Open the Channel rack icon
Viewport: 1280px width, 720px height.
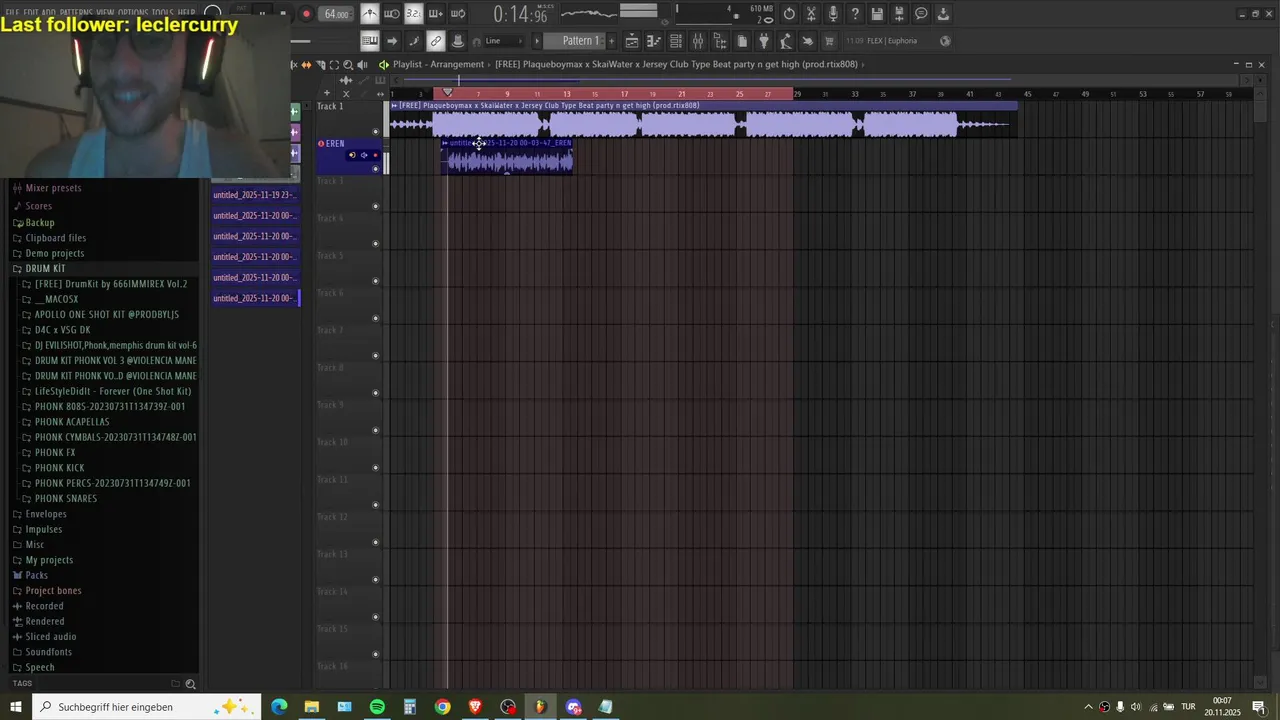(676, 41)
